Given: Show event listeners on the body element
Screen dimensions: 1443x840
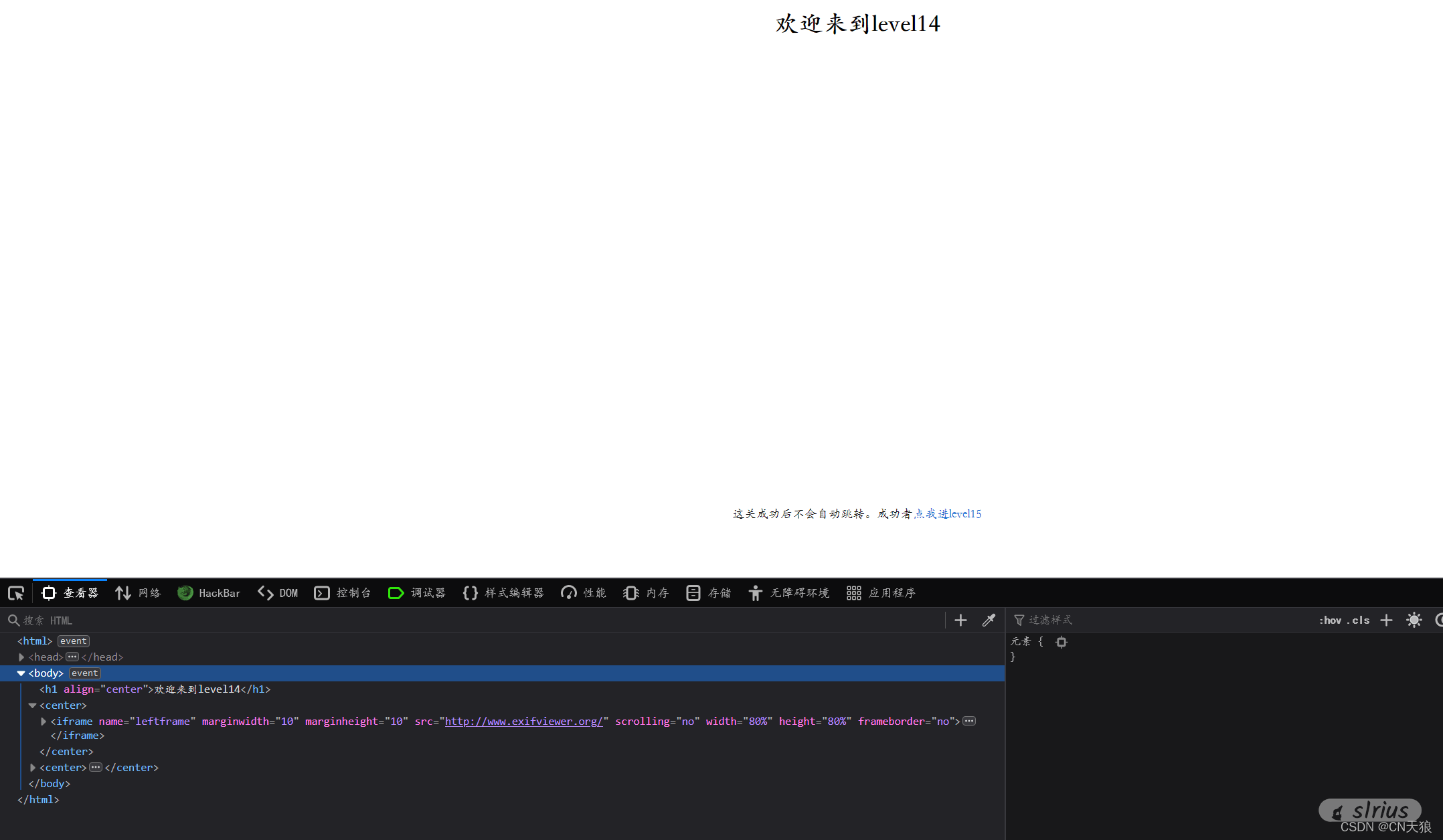Looking at the screenshot, I should [x=84, y=673].
